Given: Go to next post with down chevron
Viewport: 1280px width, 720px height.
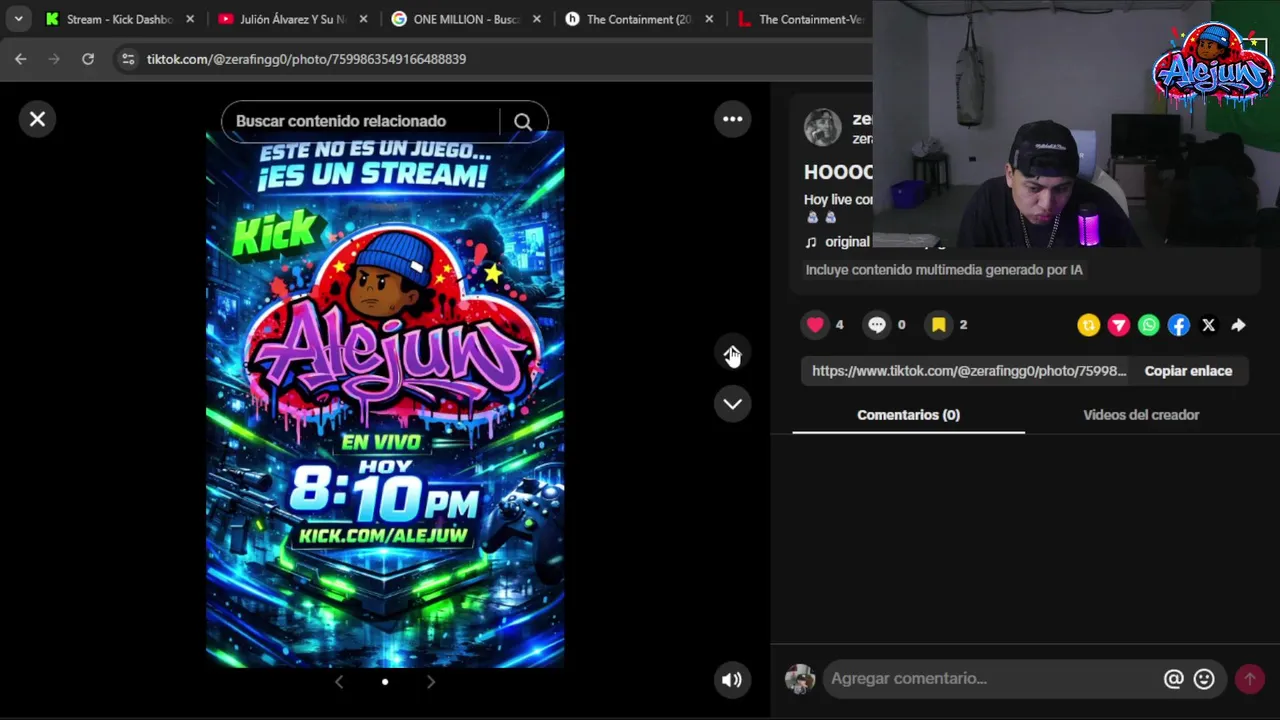Looking at the screenshot, I should 733,404.
